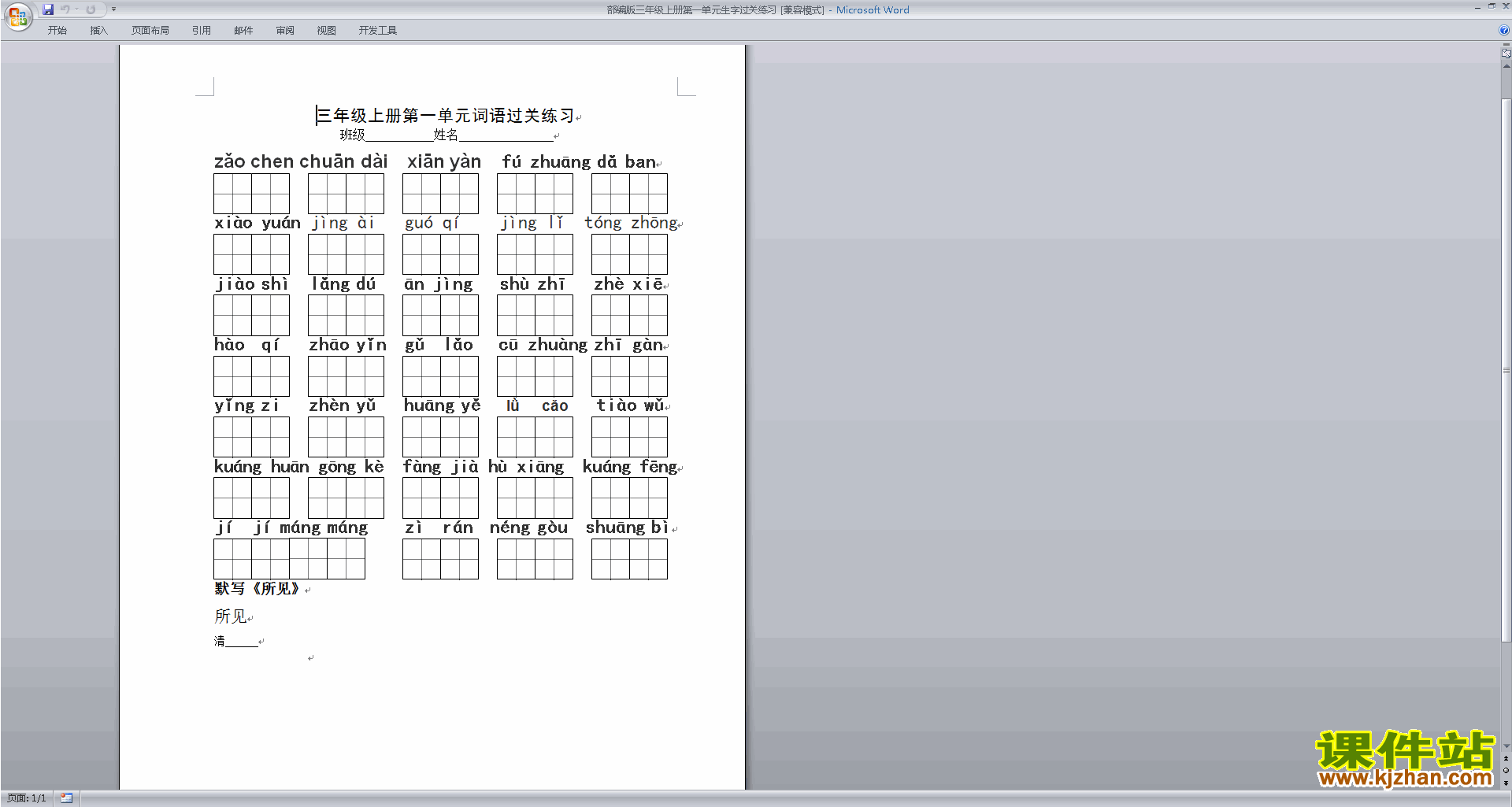Click the writing grid under xiào yuán

(x=251, y=254)
